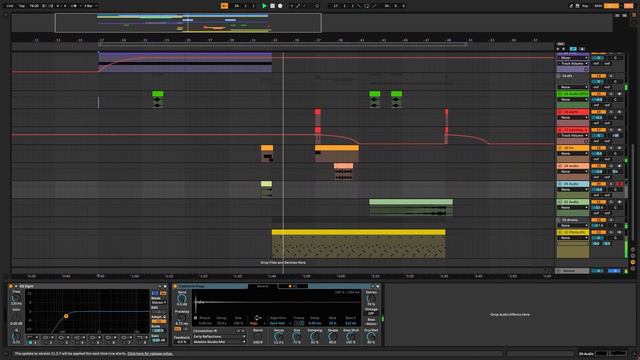Adjust the reverb Stereo knob
This screenshot has height=360, width=640.
371,298
